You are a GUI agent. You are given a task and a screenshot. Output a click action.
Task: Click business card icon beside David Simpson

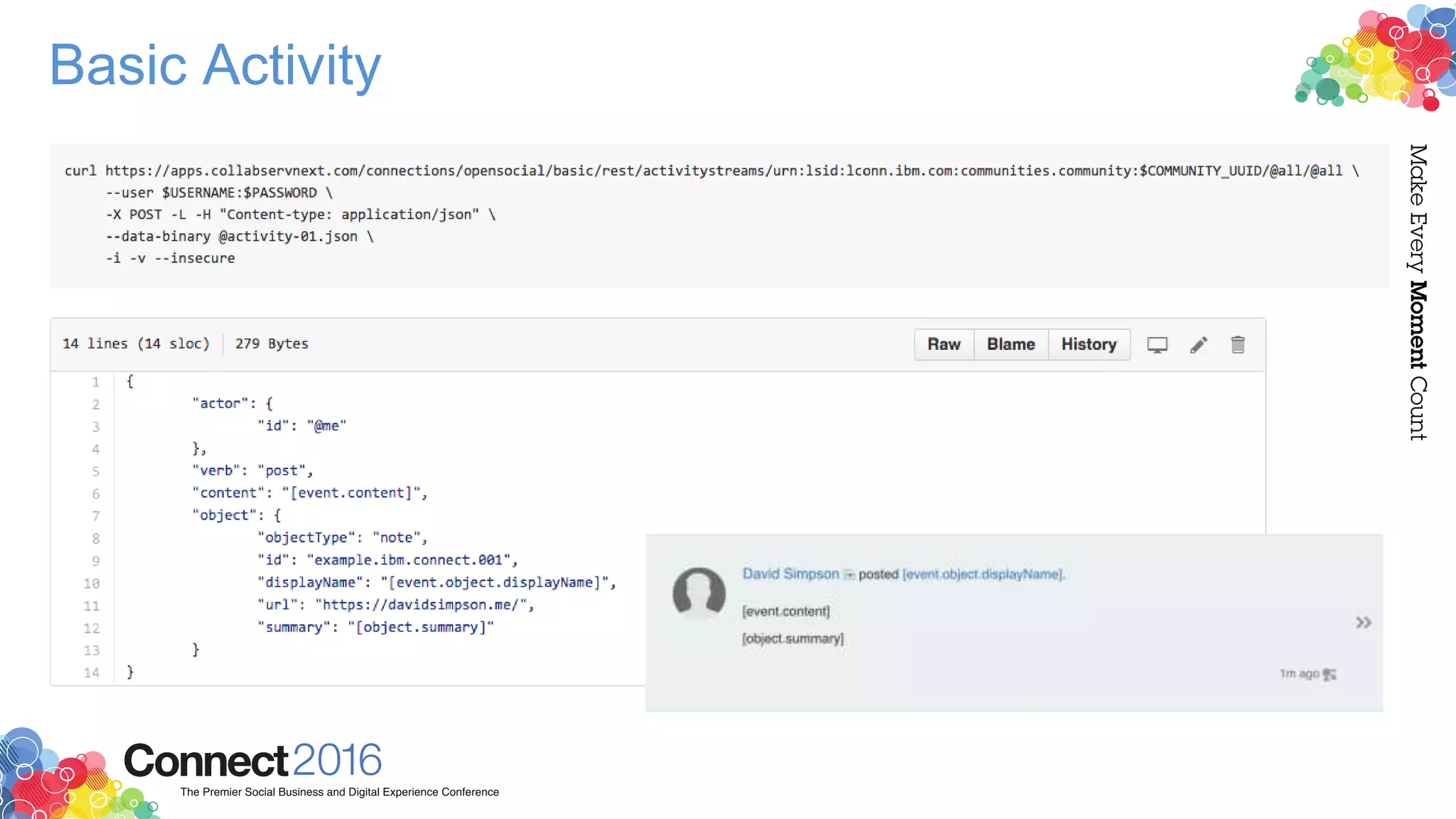849,574
